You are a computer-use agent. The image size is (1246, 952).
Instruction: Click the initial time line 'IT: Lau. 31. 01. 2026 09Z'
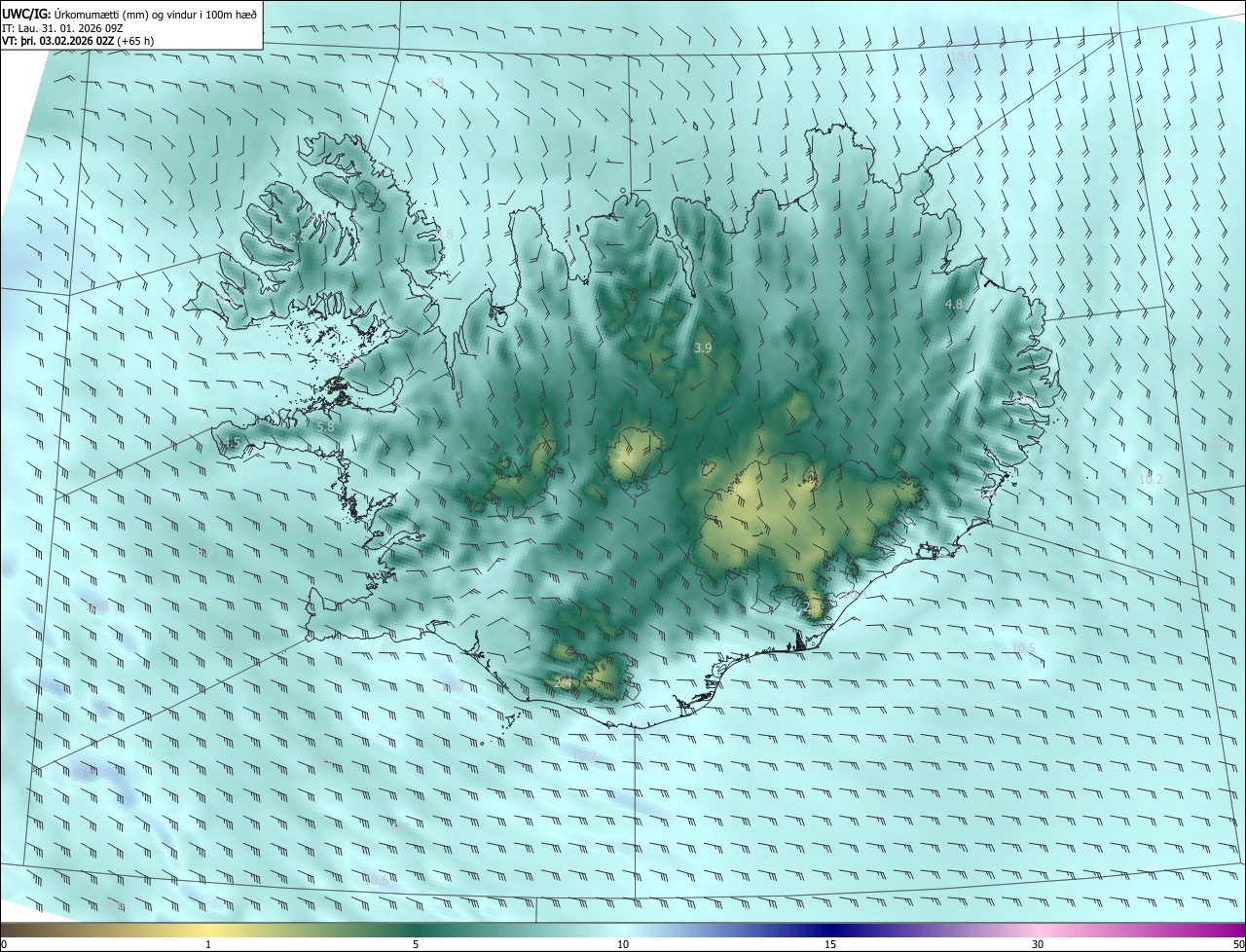tap(63, 27)
